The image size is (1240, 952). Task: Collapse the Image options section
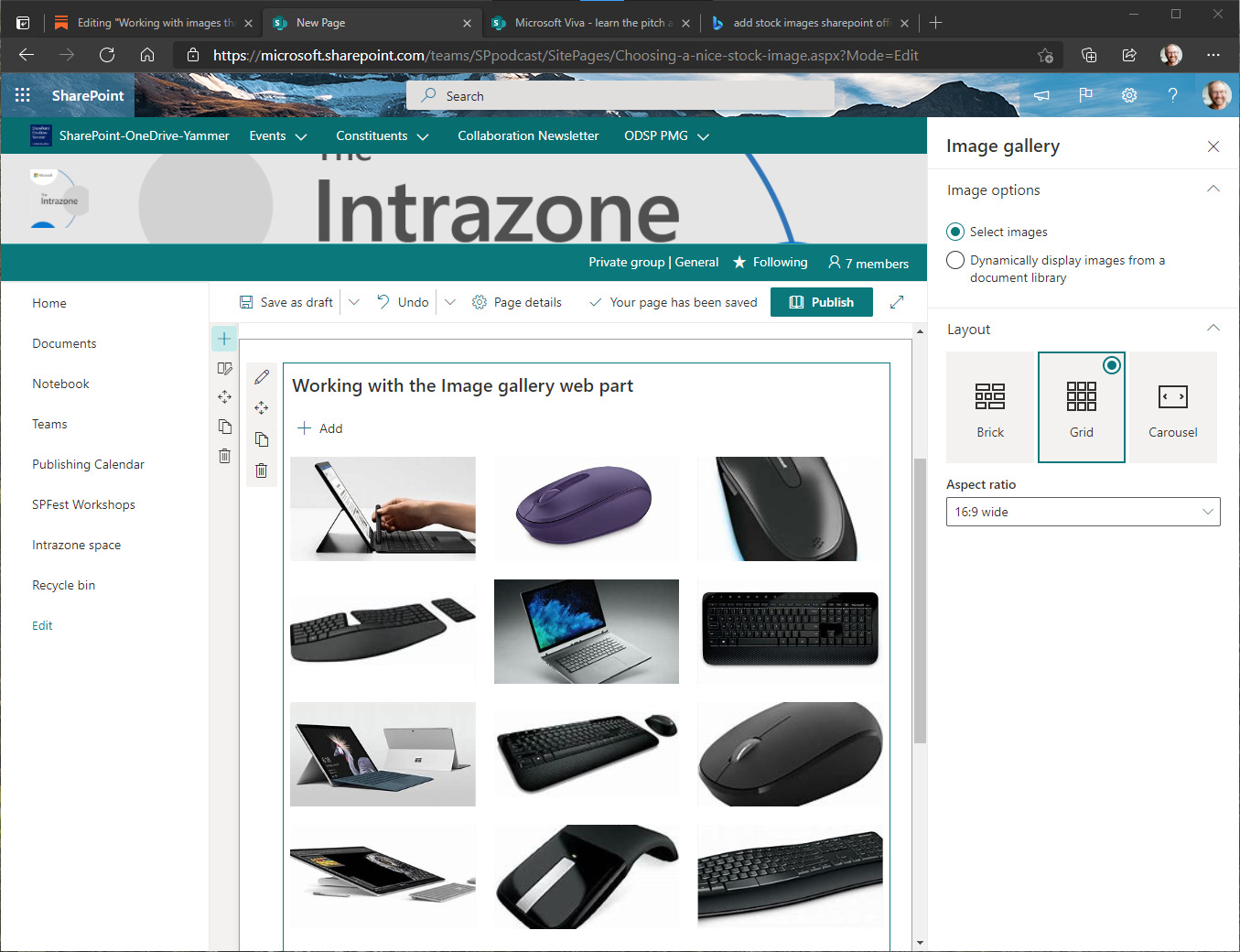1213,189
